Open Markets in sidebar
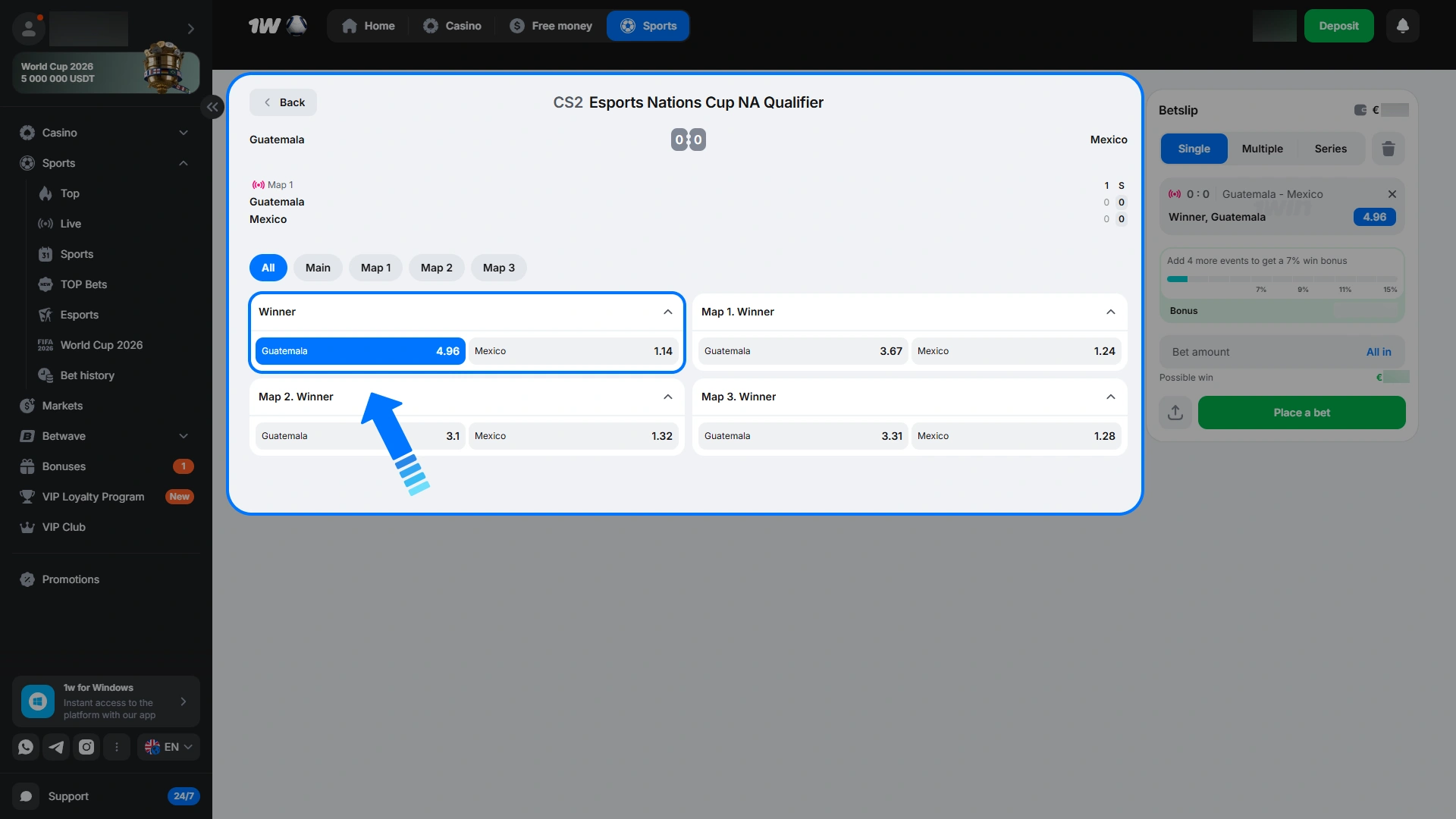Screen dimensions: 1456x819 tap(62, 406)
